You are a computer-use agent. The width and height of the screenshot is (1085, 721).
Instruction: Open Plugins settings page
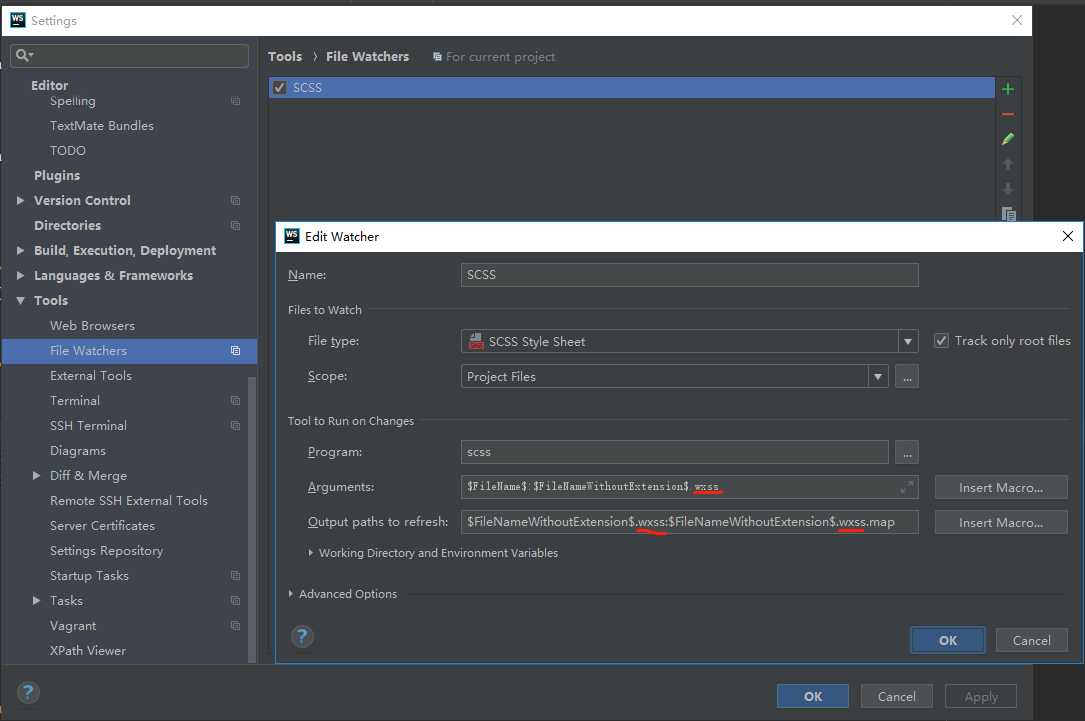coord(57,176)
